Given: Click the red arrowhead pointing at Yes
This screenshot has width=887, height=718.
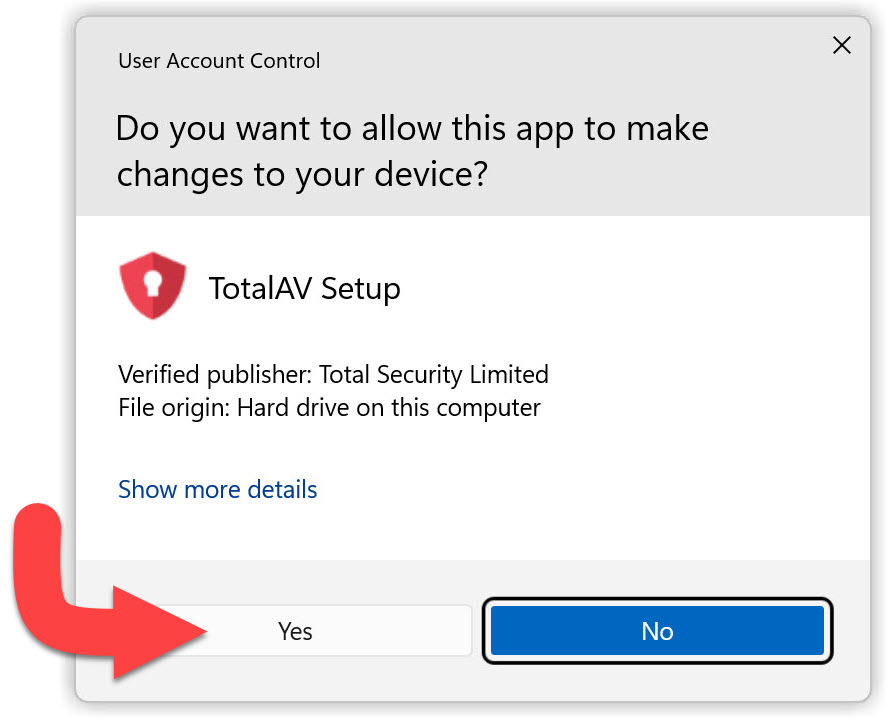Looking at the screenshot, I should (163, 631).
